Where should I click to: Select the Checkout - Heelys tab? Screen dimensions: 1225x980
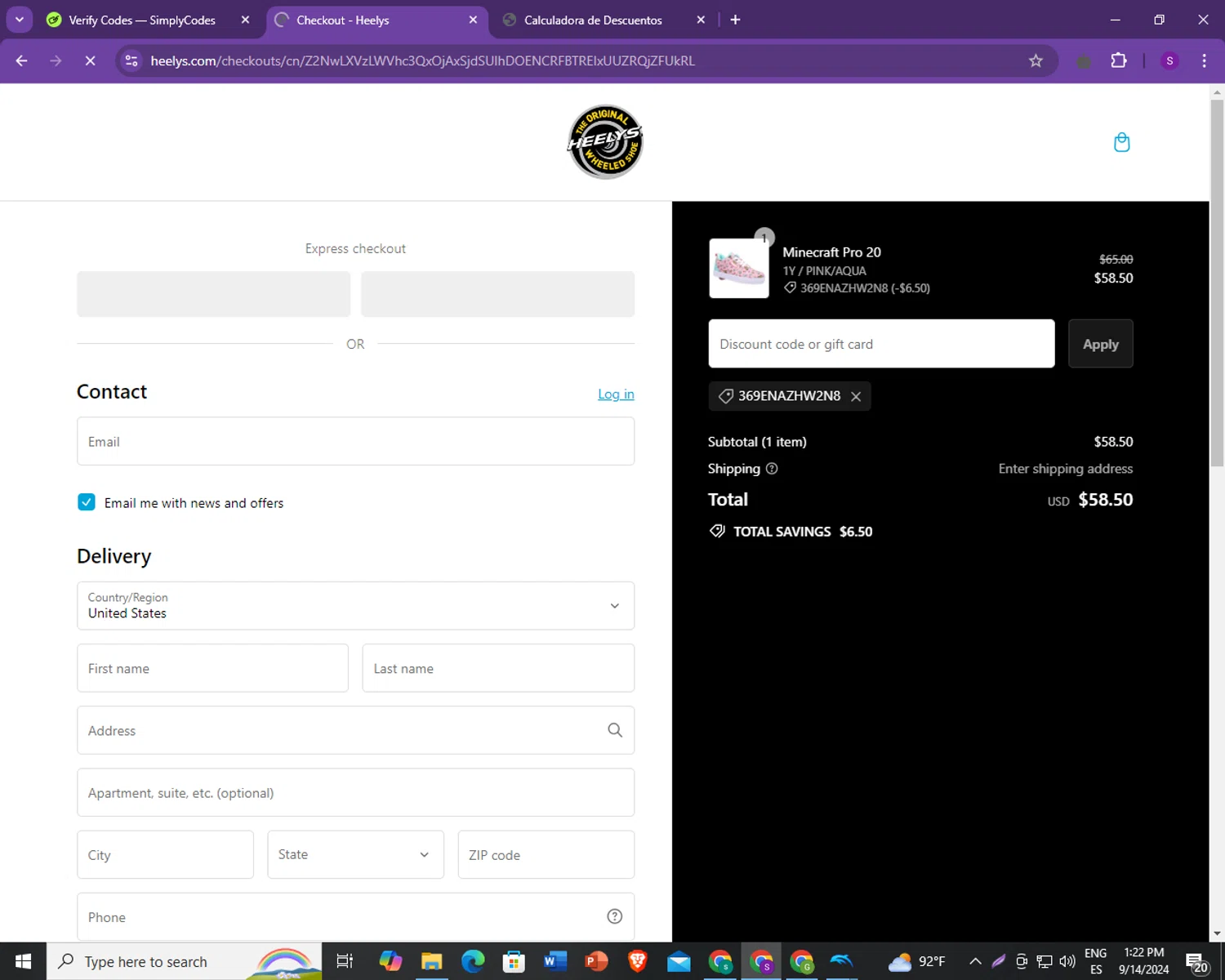pos(376,20)
